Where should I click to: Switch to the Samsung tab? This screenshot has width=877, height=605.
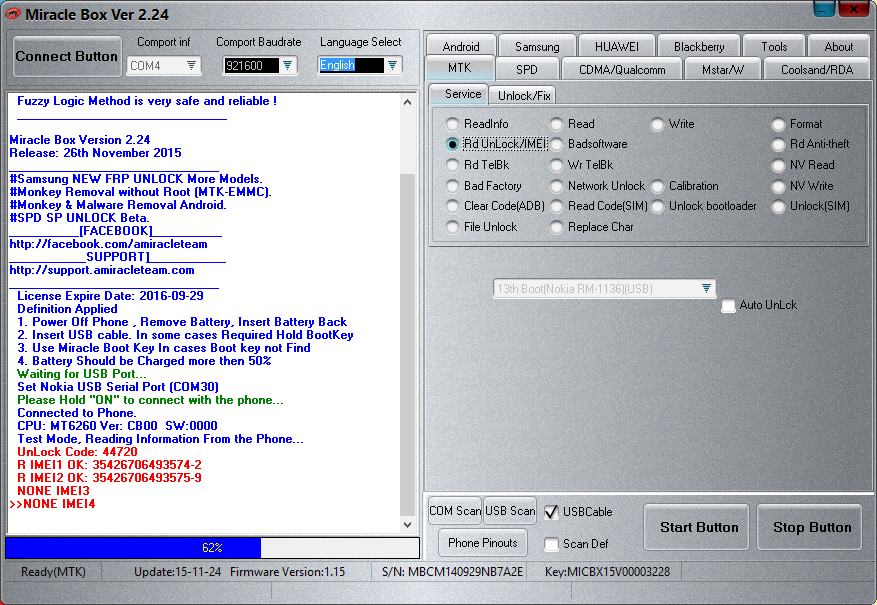pos(537,46)
